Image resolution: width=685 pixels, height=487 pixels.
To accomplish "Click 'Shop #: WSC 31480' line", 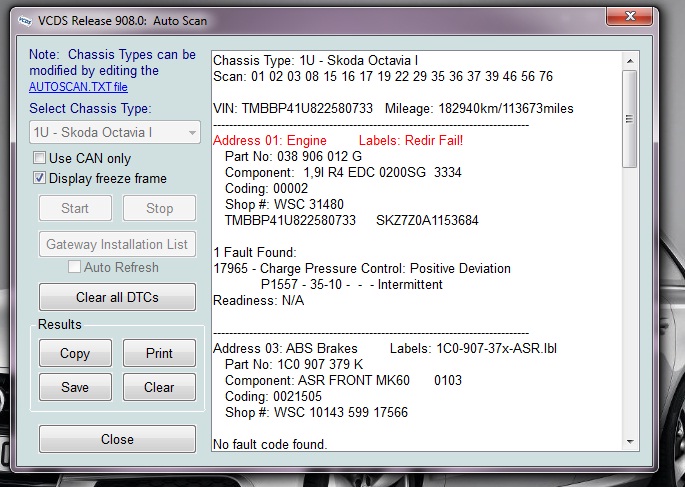I will click(x=284, y=204).
